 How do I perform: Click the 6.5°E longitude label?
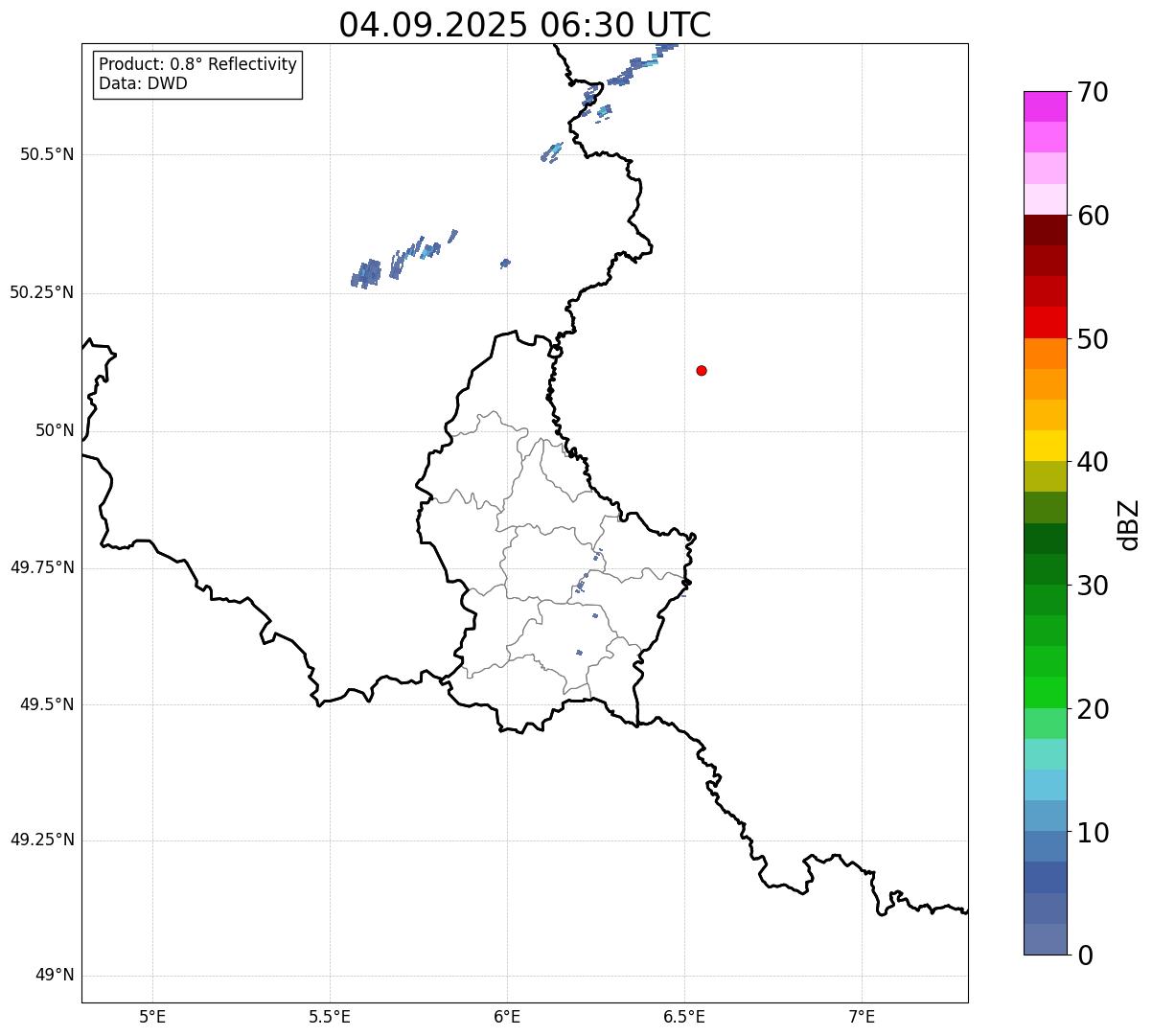[684, 1016]
